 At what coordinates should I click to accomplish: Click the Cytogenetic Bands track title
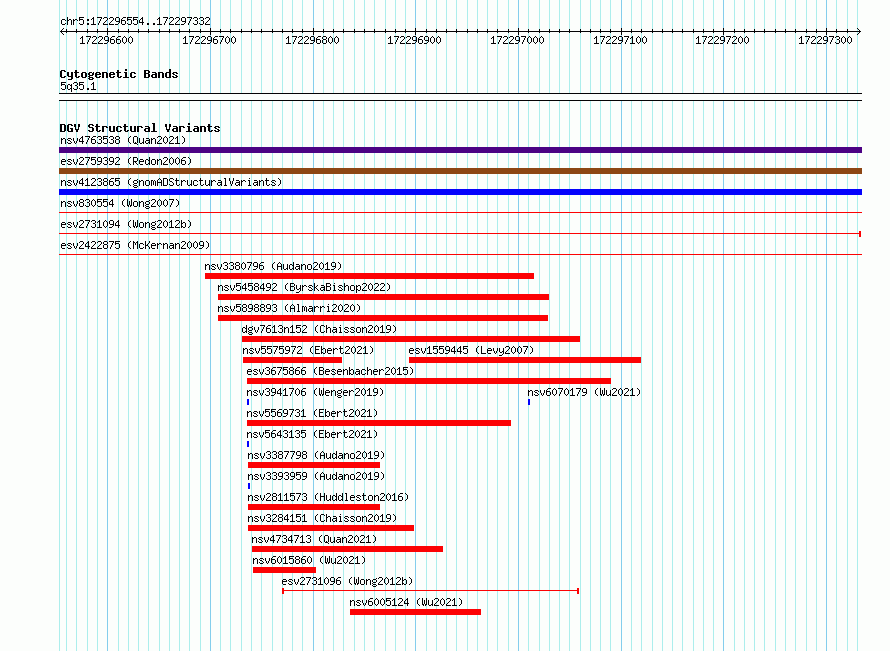[119, 74]
